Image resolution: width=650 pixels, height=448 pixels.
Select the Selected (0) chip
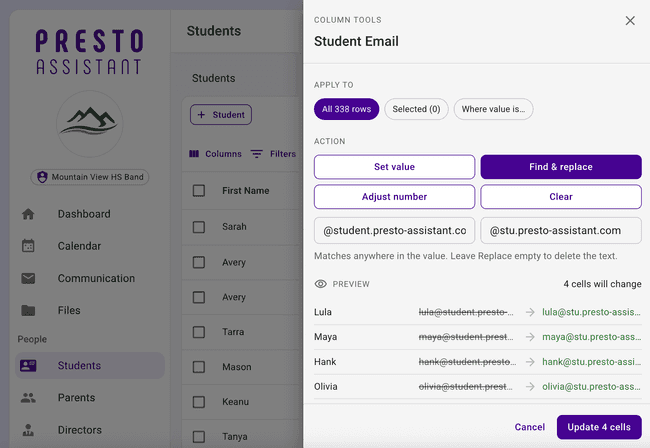[x=416, y=109]
